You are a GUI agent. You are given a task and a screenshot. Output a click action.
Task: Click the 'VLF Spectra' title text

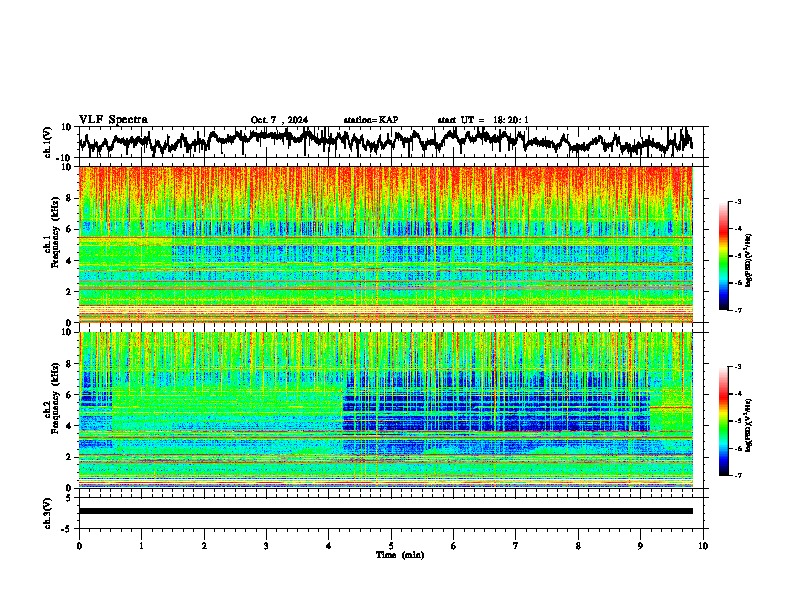(113, 120)
